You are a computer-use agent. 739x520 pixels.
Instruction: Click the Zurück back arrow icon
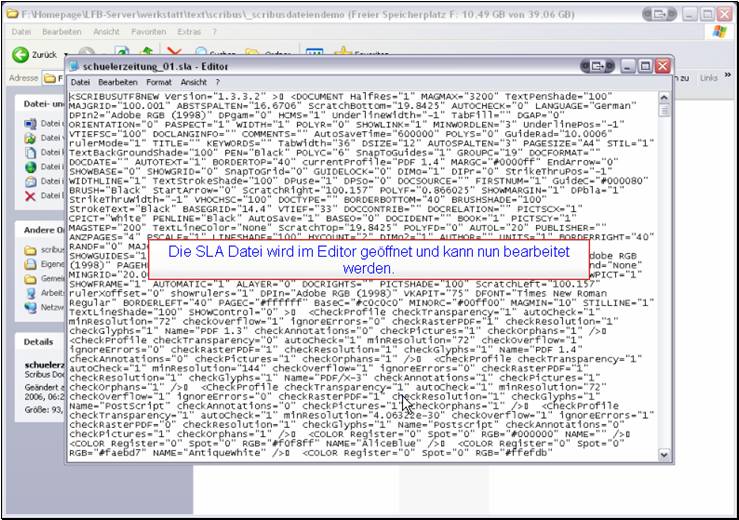coord(19,54)
